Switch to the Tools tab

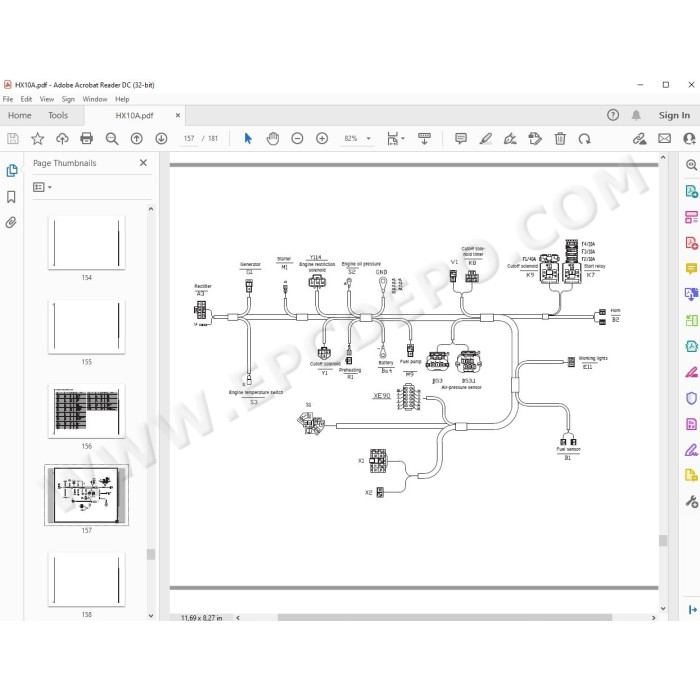coord(58,115)
